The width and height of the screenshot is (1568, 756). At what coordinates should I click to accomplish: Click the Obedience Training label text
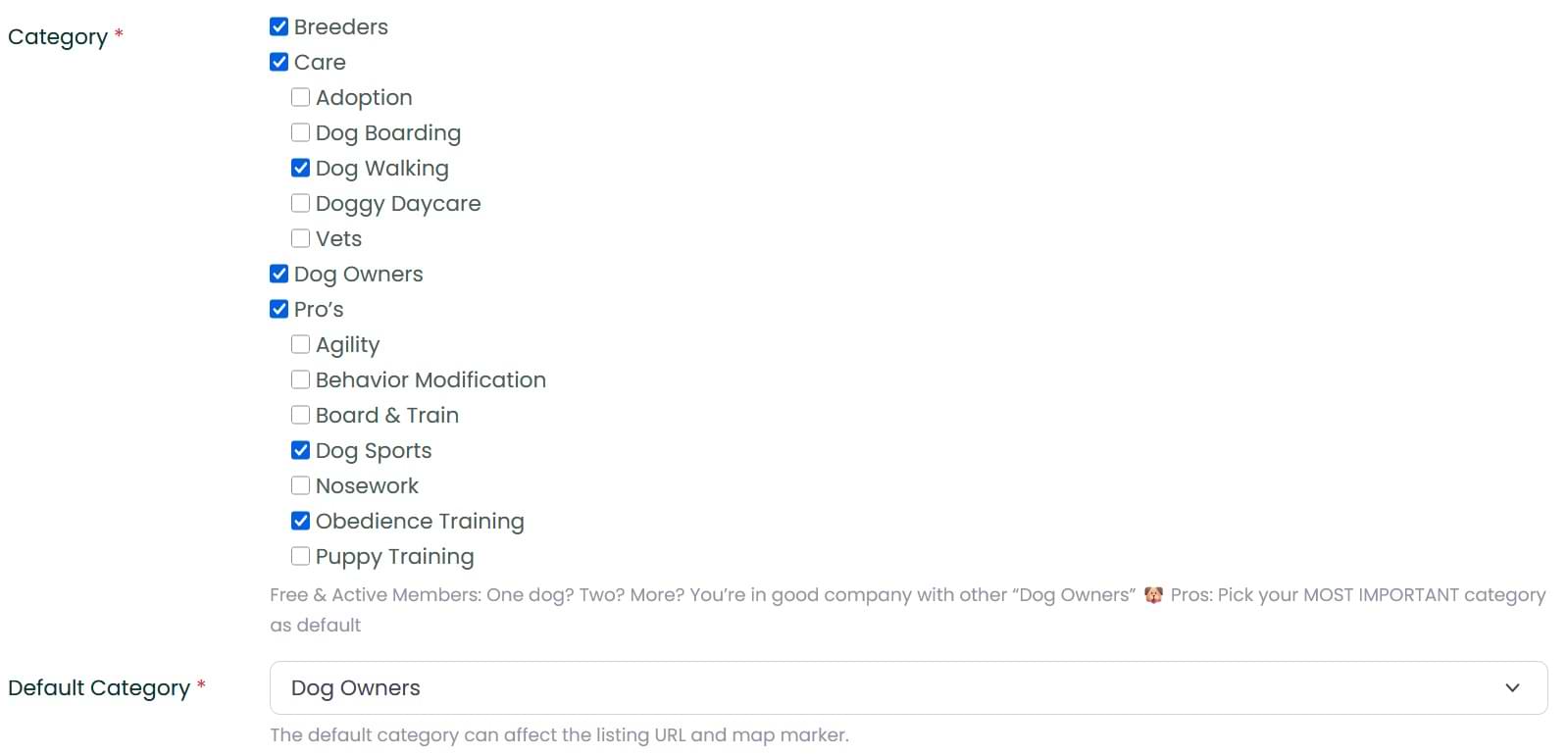click(x=420, y=521)
